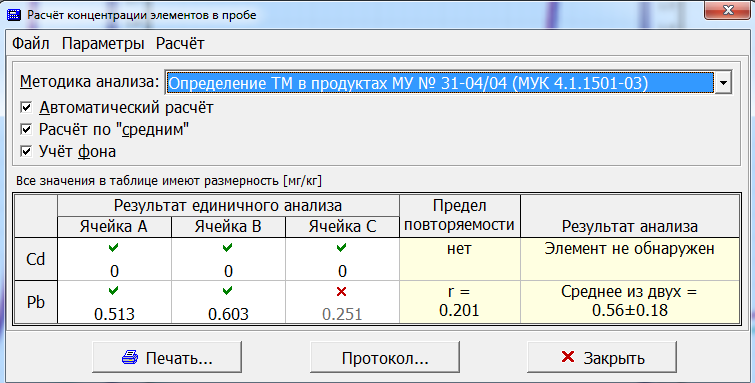The height and width of the screenshot is (383, 755).
Task: Click the Ячейка C column header
Action: click(342, 226)
